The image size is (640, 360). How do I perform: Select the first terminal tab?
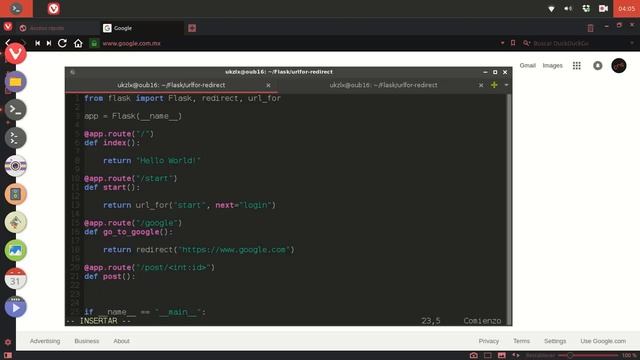point(171,85)
